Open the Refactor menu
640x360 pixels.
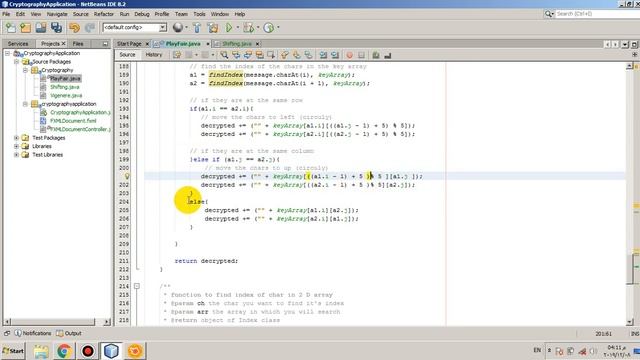pyautogui.click(x=104, y=14)
